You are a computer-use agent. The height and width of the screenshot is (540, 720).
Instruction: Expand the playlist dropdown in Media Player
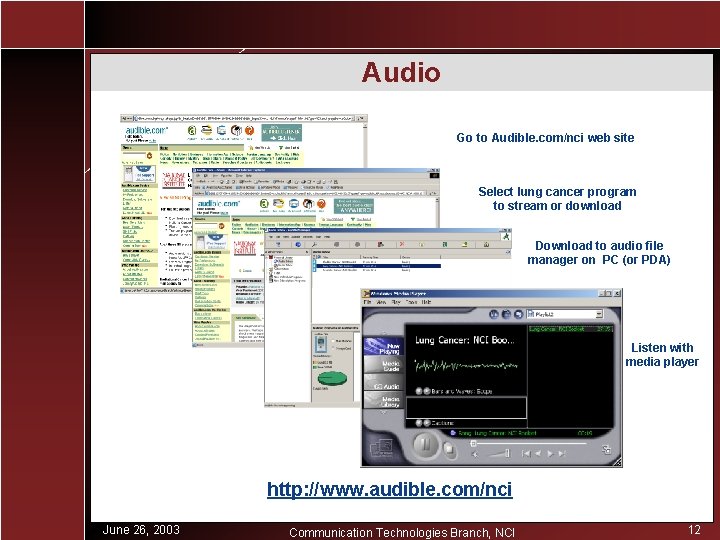tap(599, 314)
